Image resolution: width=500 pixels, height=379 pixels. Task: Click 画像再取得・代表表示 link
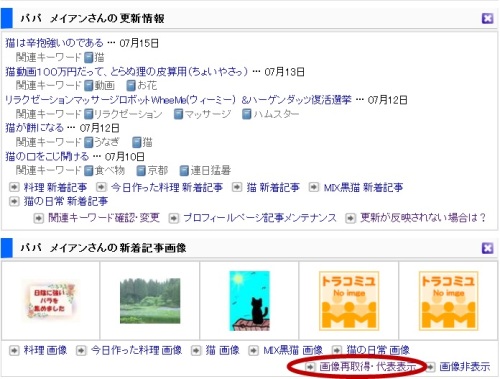pyautogui.click(x=368, y=367)
